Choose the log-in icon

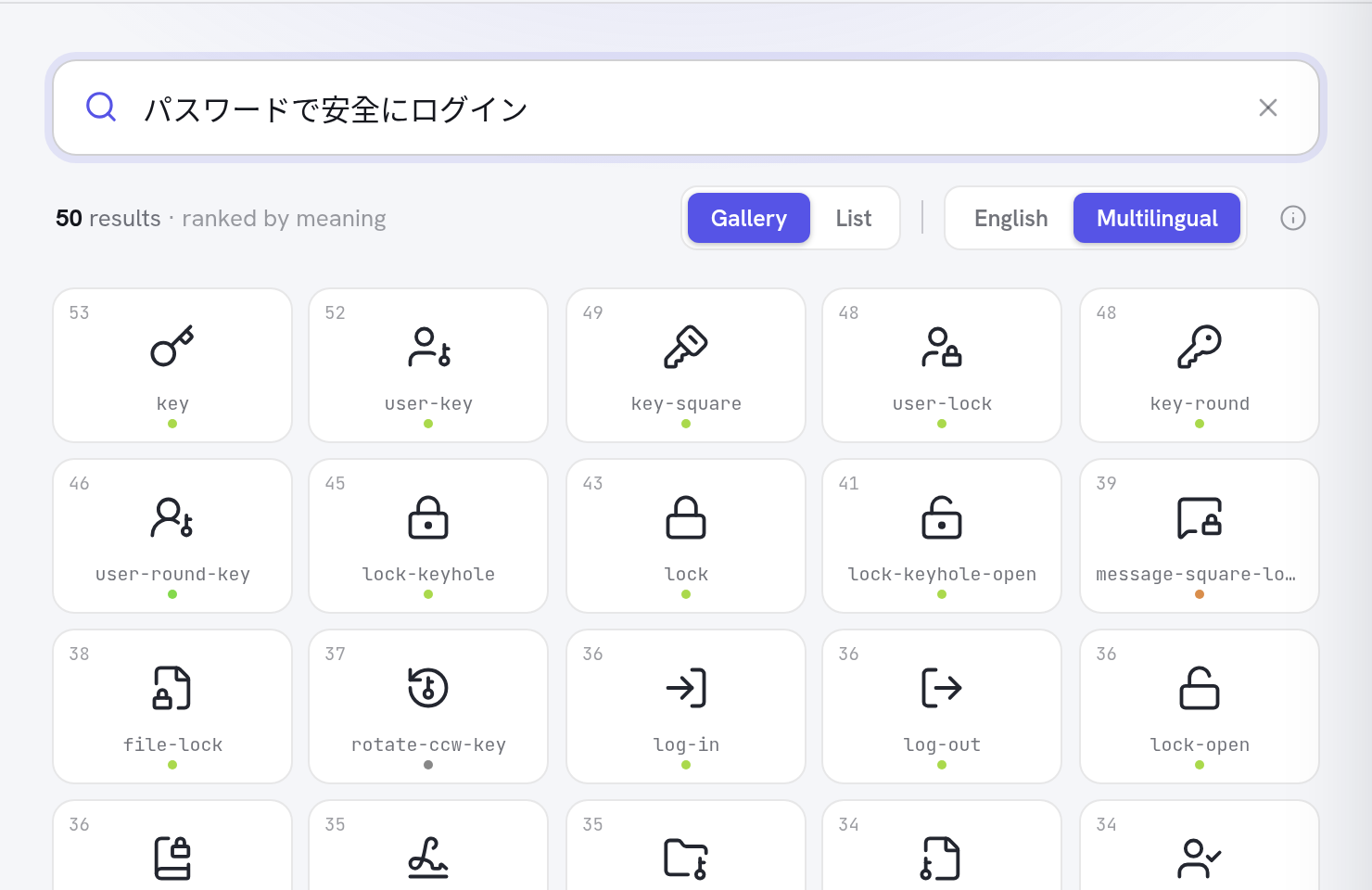[686, 706]
